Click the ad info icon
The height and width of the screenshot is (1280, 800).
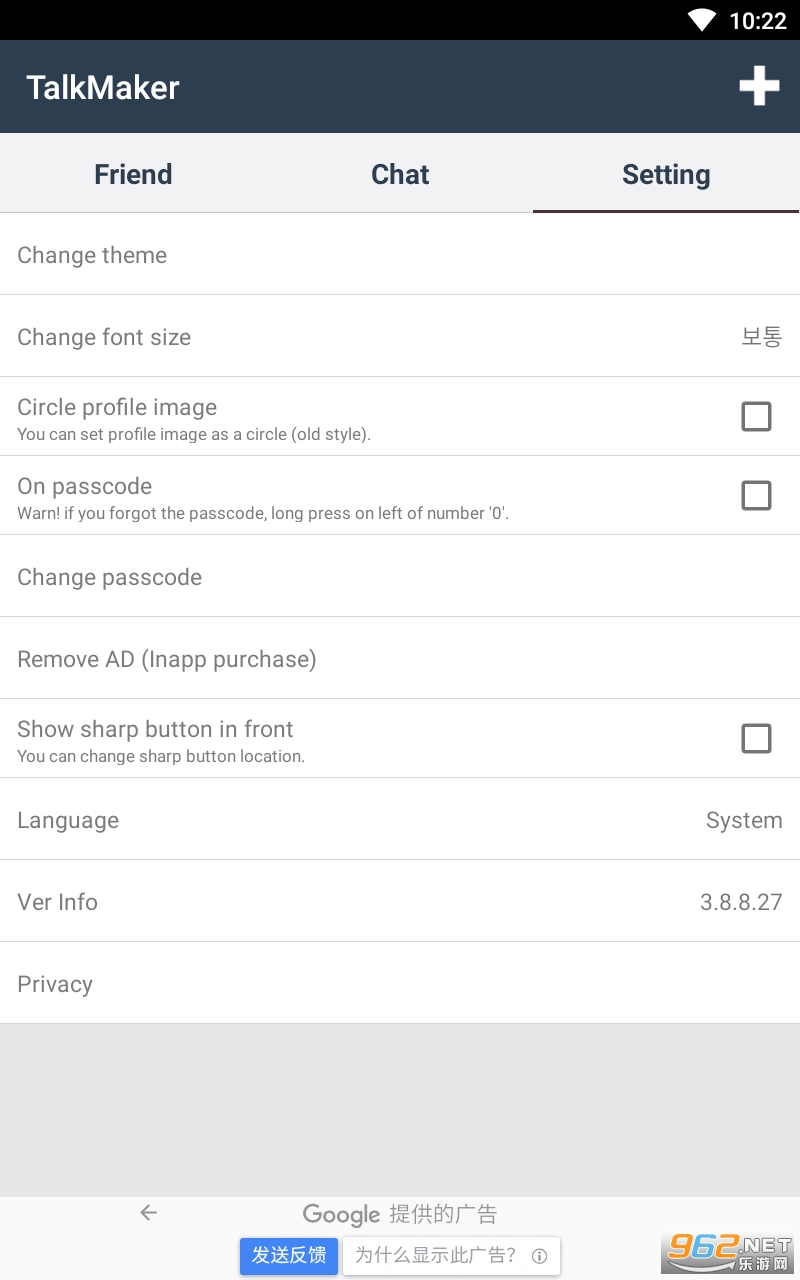(x=539, y=1256)
